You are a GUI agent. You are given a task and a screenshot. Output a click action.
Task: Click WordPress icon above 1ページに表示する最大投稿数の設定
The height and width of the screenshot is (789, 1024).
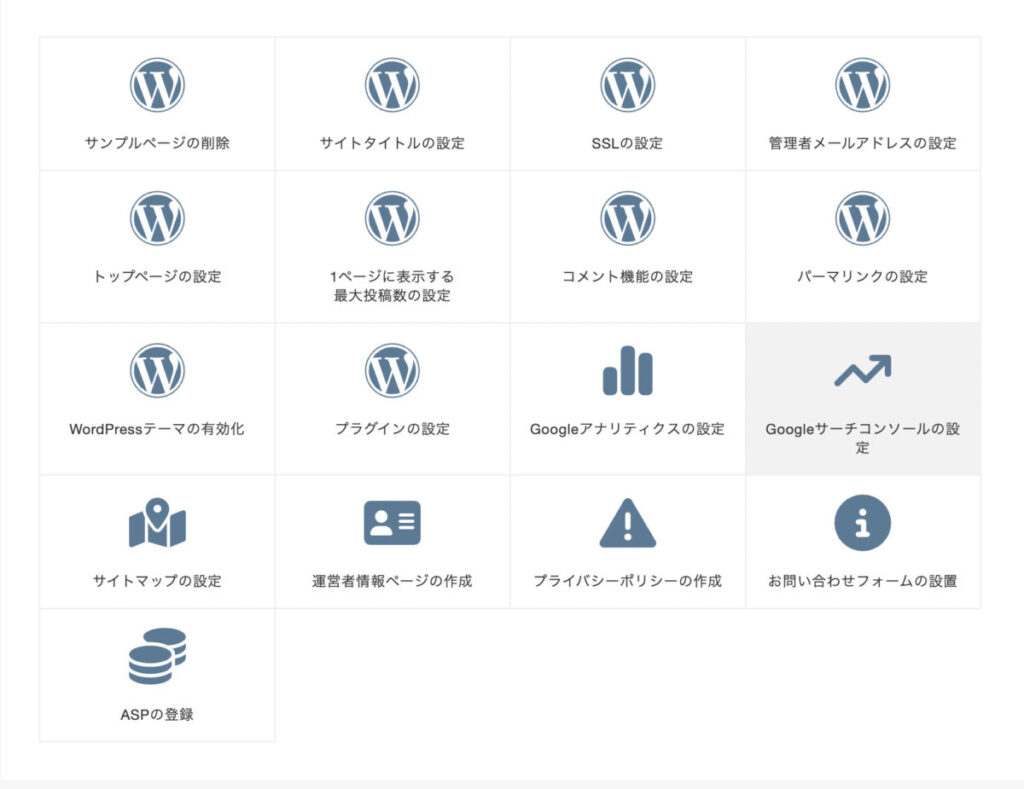[x=392, y=218]
